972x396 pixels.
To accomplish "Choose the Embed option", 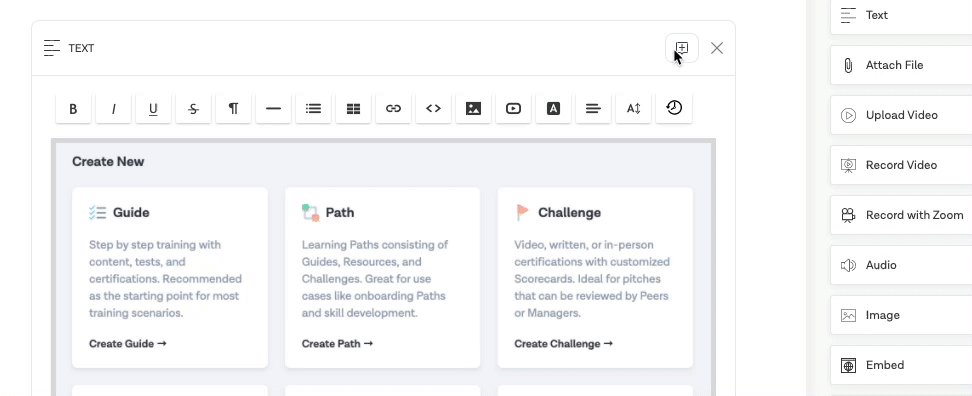I will (x=901, y=365).
